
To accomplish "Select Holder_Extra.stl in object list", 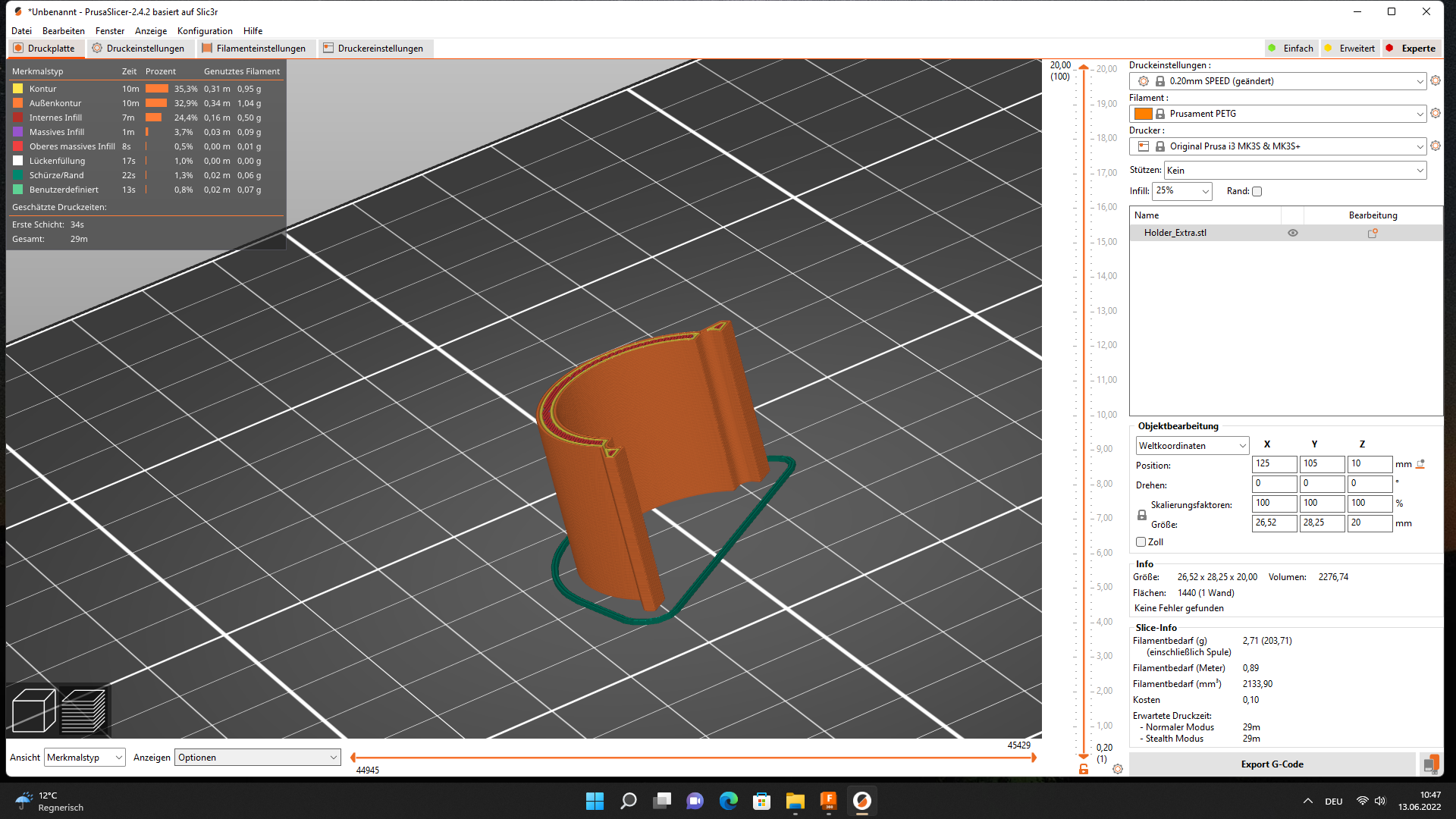I will [x=1175, y=233].
